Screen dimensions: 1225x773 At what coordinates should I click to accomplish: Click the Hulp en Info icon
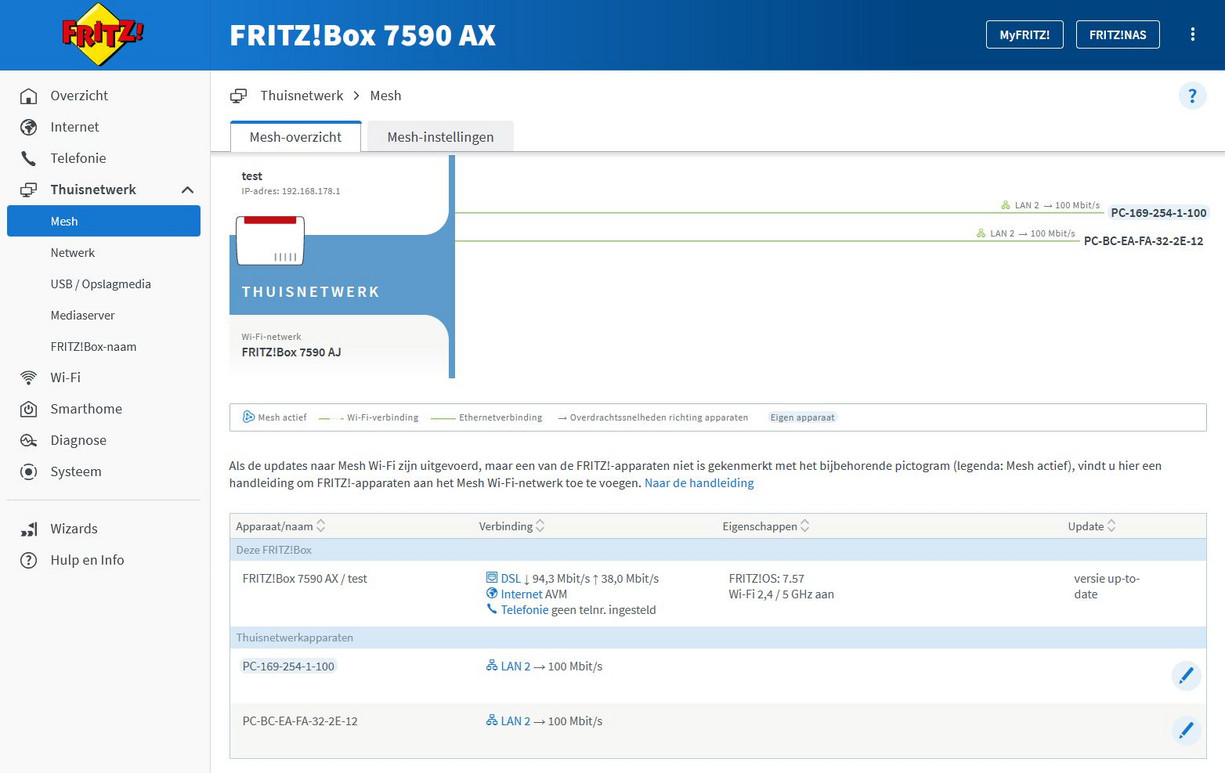[29, 560]
